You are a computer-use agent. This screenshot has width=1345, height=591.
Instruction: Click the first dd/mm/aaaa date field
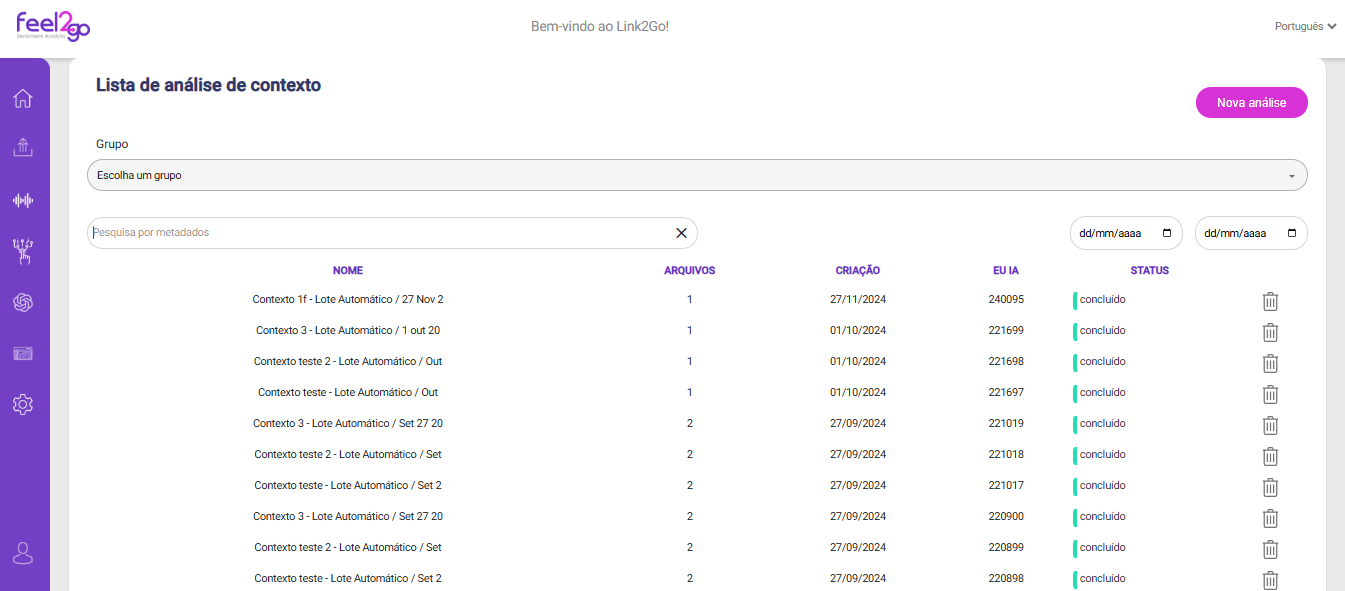1126,233
